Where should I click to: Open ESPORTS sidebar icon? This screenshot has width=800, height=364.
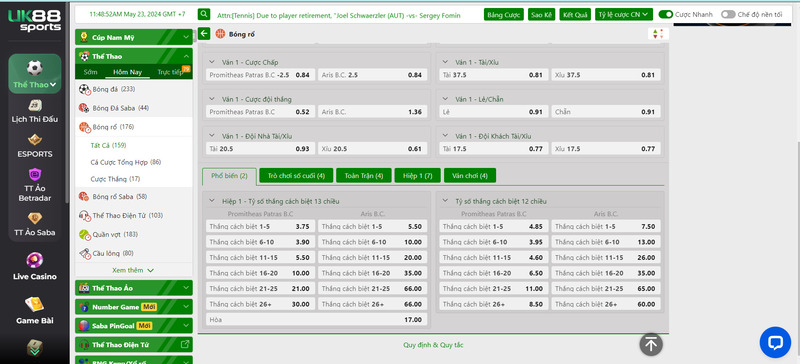[x=35, y=139]
